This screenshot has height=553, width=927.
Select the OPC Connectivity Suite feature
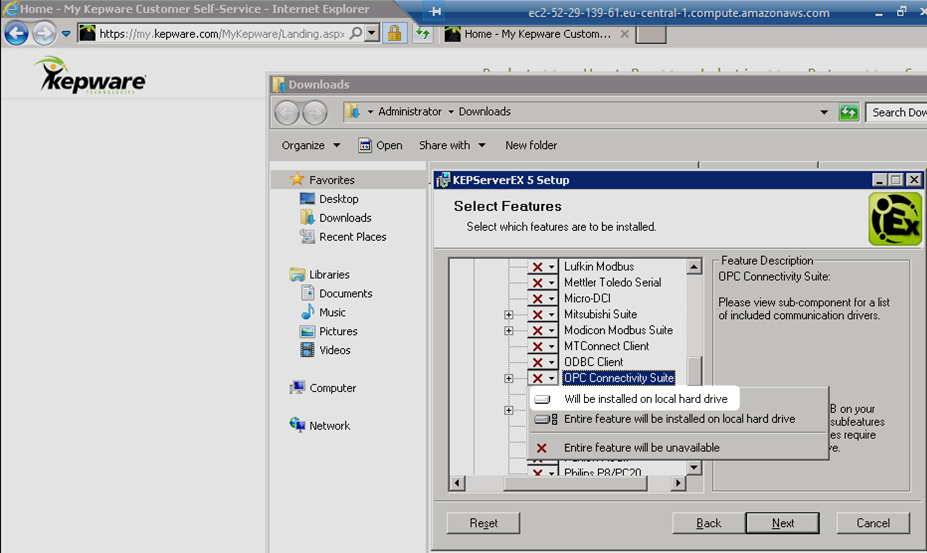click(x=618, y=378)
